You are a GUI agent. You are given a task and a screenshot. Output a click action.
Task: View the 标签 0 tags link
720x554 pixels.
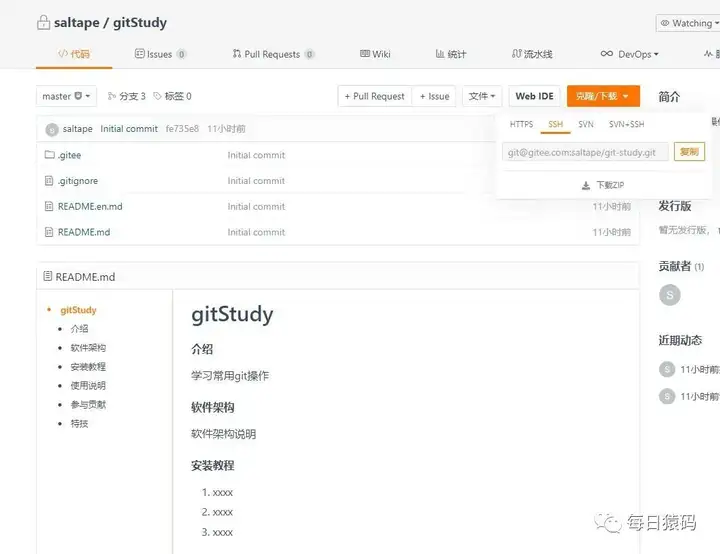[172, 96]
